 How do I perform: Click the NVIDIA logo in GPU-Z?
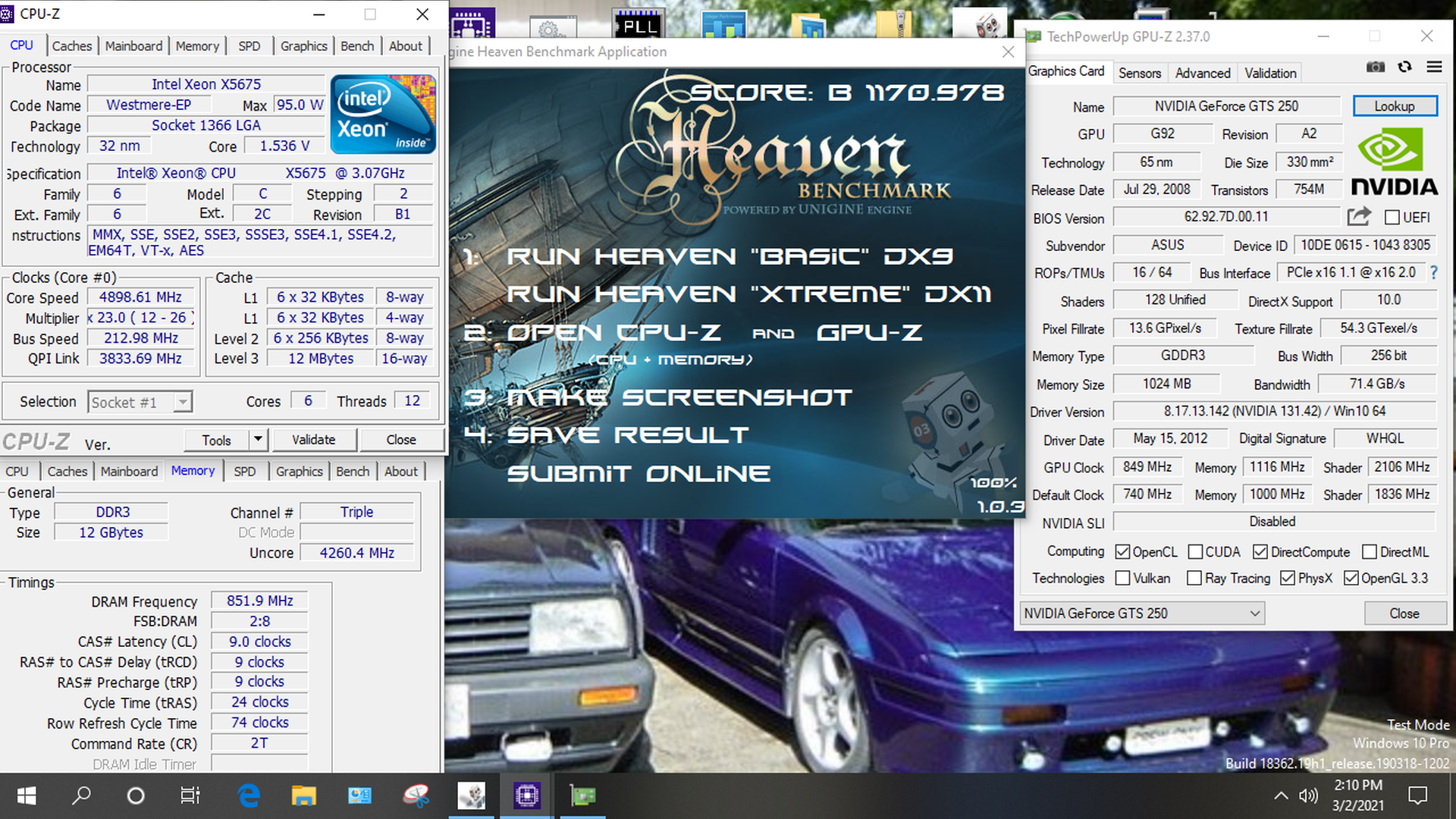pos(1394,162)
